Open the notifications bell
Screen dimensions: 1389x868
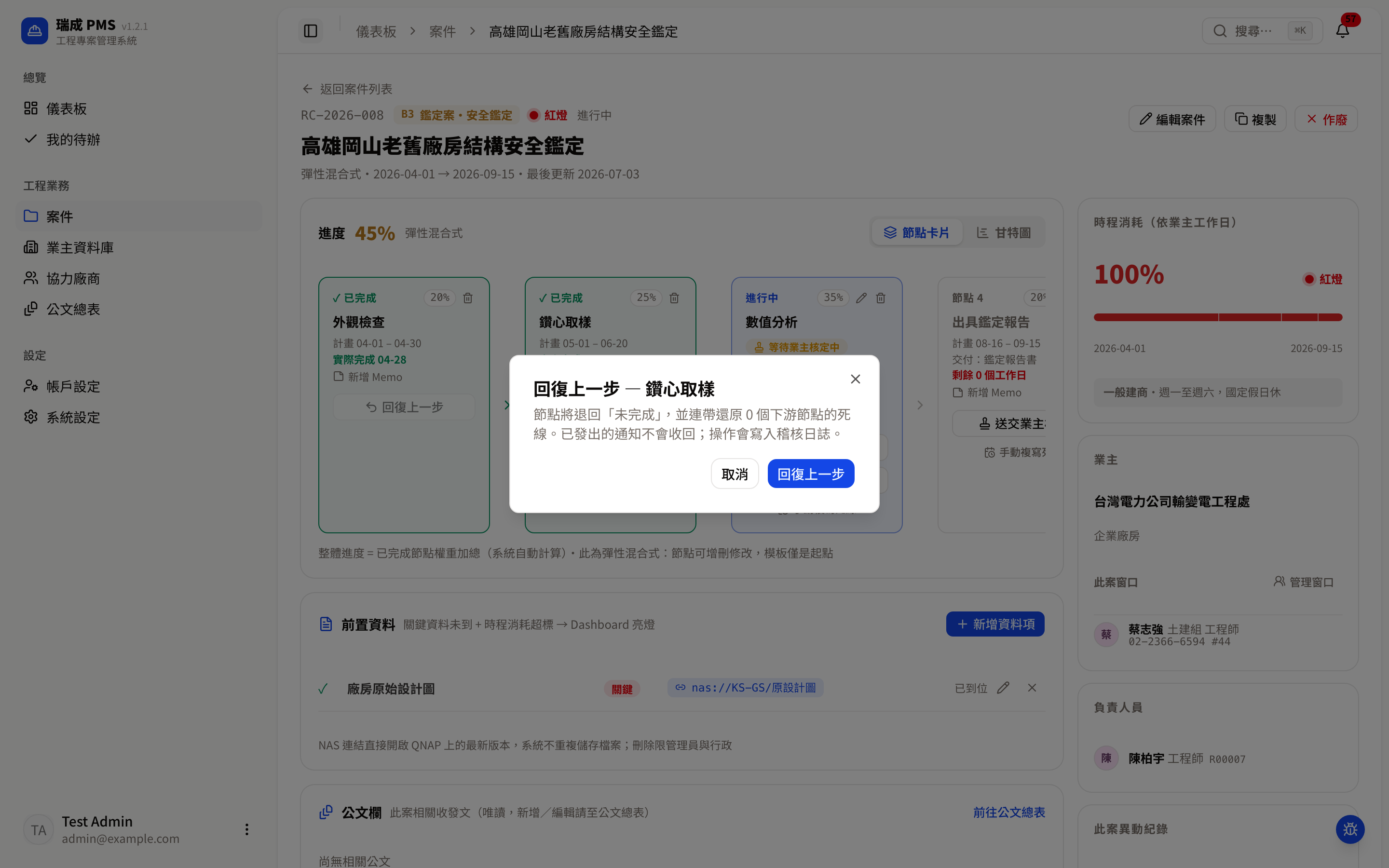1343,31
